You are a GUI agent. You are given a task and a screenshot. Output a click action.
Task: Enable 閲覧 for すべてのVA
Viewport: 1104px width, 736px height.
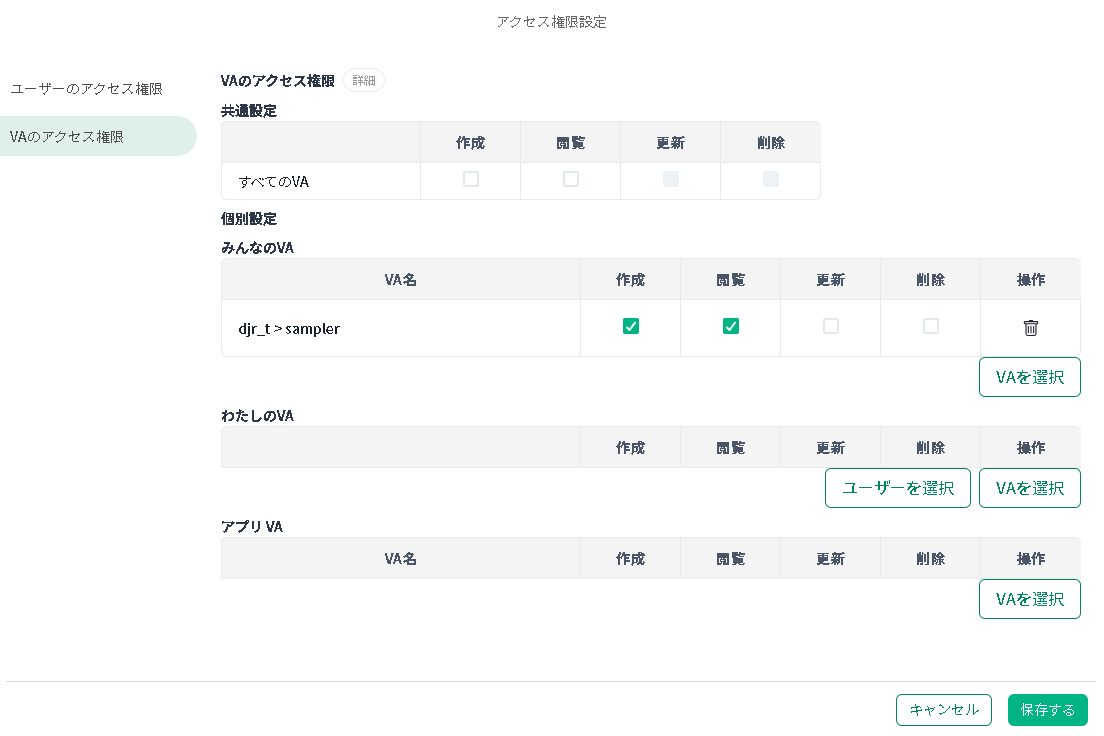571,180
